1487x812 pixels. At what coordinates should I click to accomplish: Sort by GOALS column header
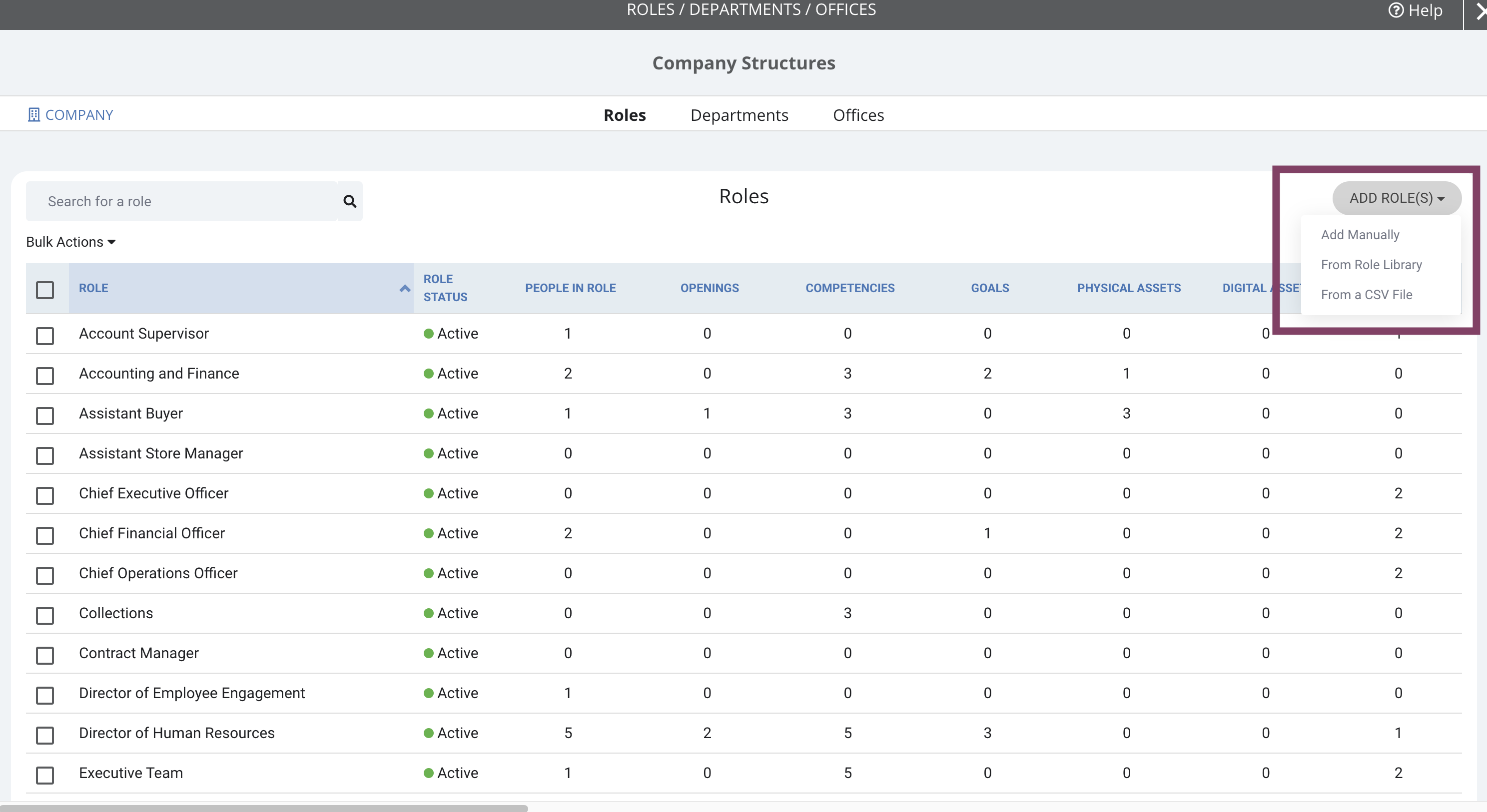click(990, 288)
